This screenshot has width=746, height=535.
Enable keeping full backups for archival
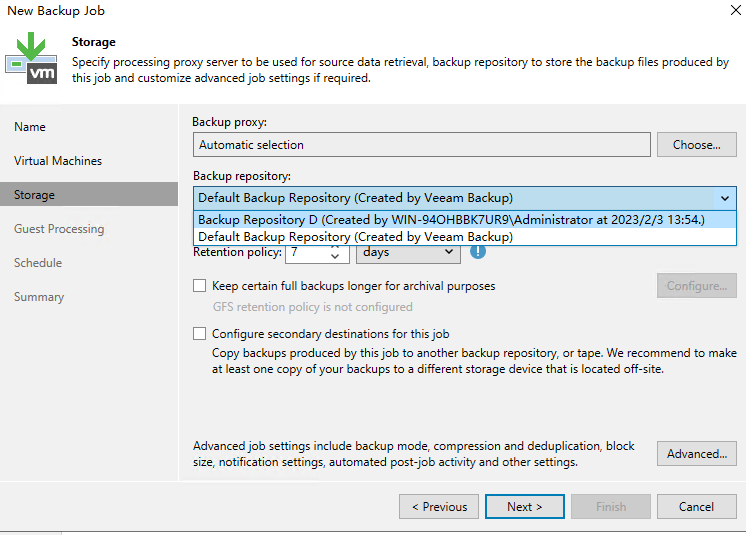(199, 285)
